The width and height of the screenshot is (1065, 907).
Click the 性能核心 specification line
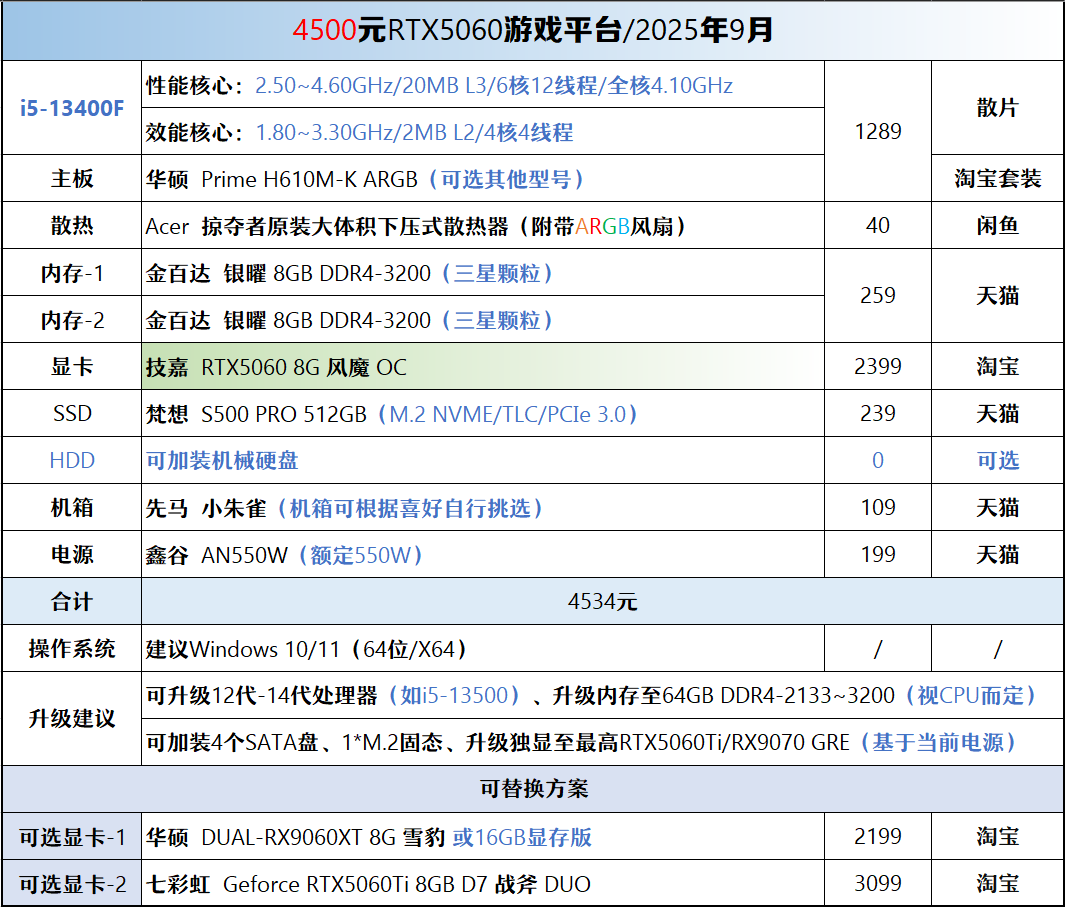(483, 85)
